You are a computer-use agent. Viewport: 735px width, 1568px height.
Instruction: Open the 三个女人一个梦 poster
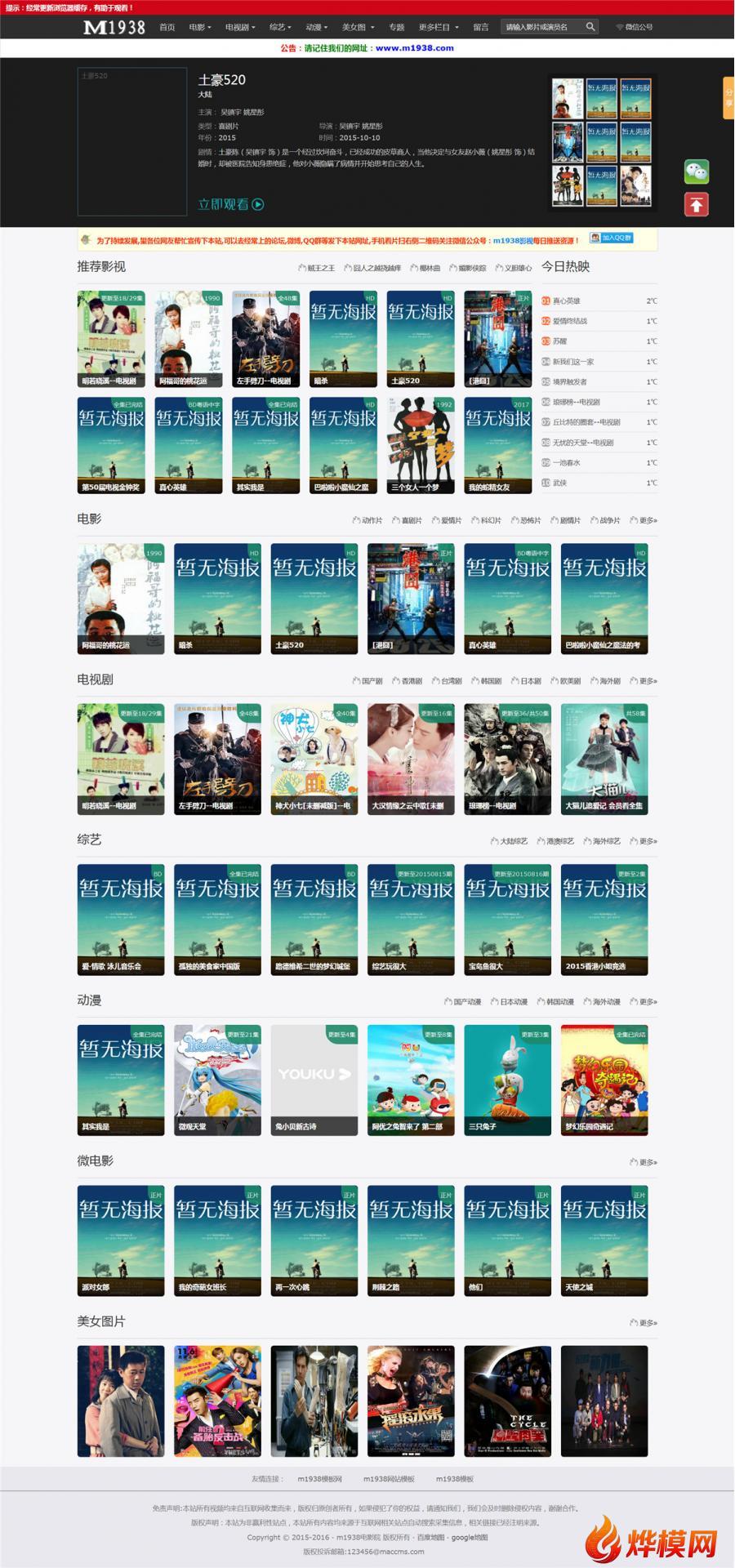[421, 445]
